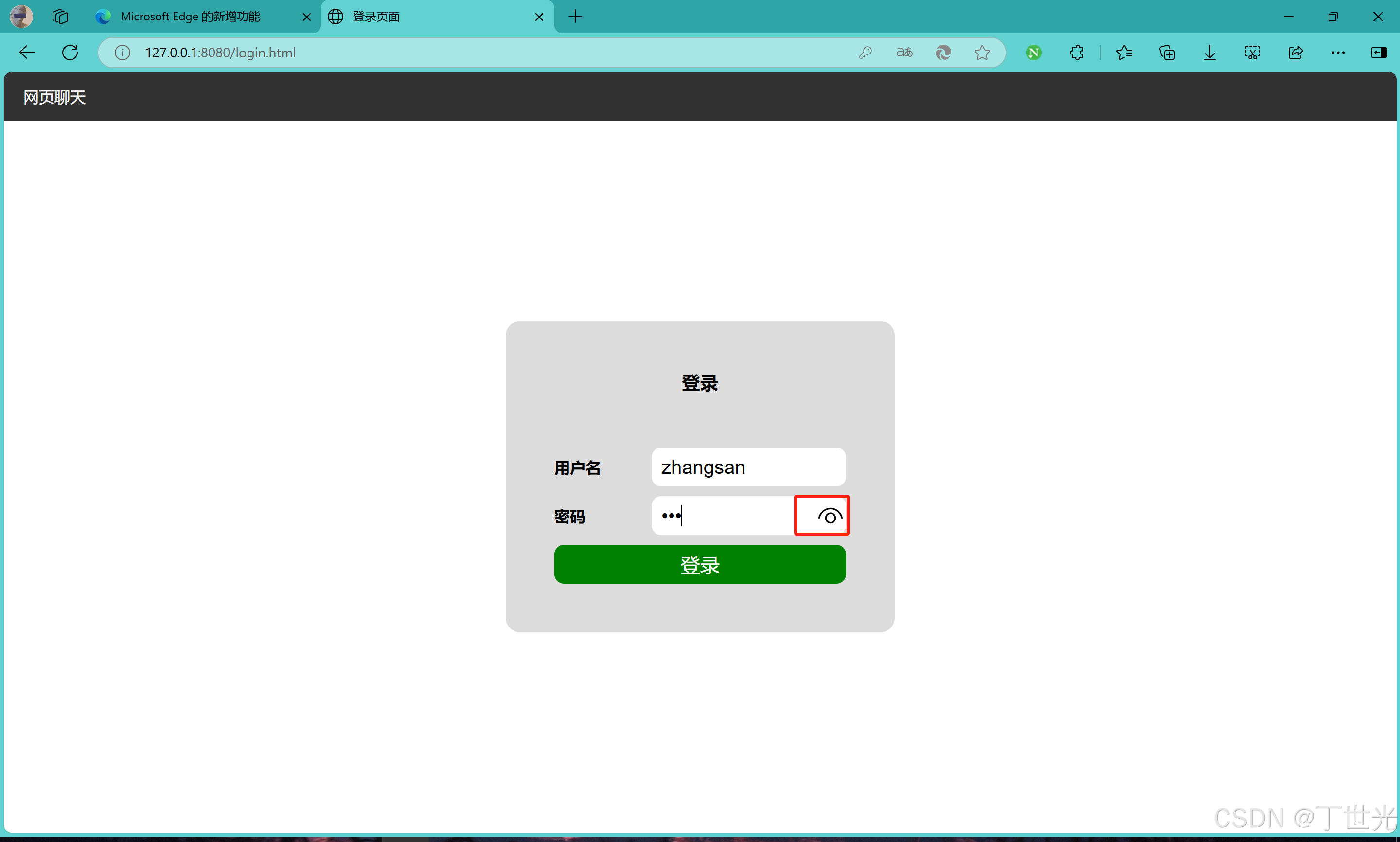Close the 登录页面 tab

[539, 17]
